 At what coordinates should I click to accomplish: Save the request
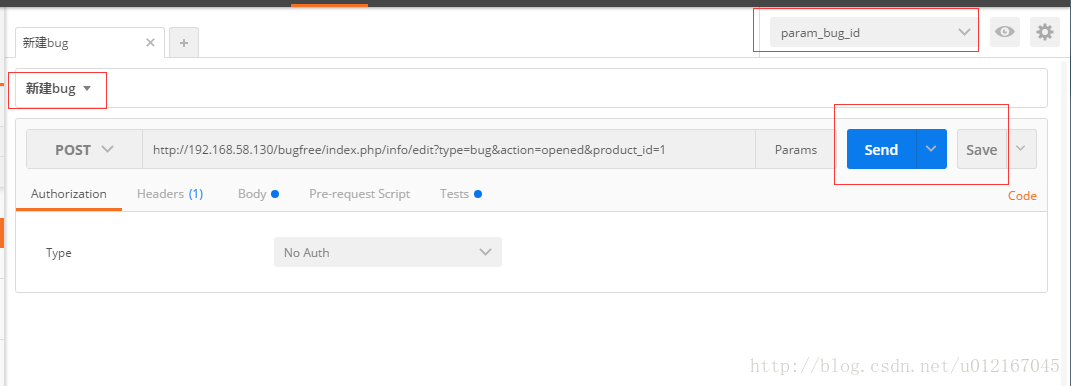(x=982, y=150)
